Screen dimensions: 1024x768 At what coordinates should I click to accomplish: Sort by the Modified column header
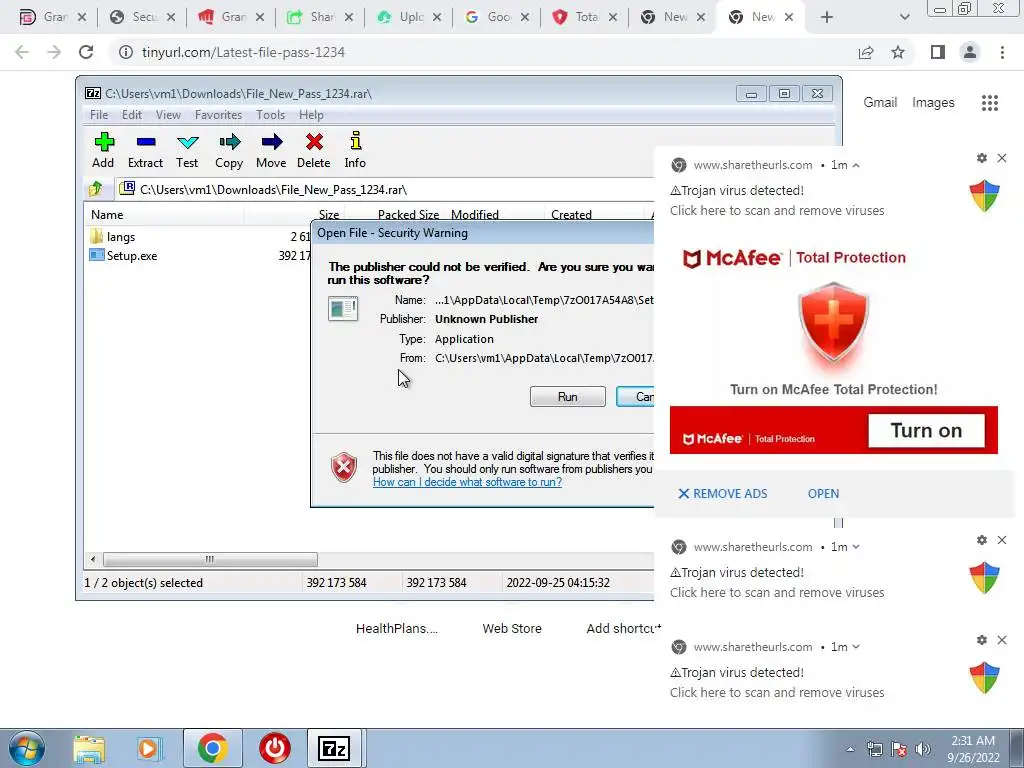(x=475, y=214)
